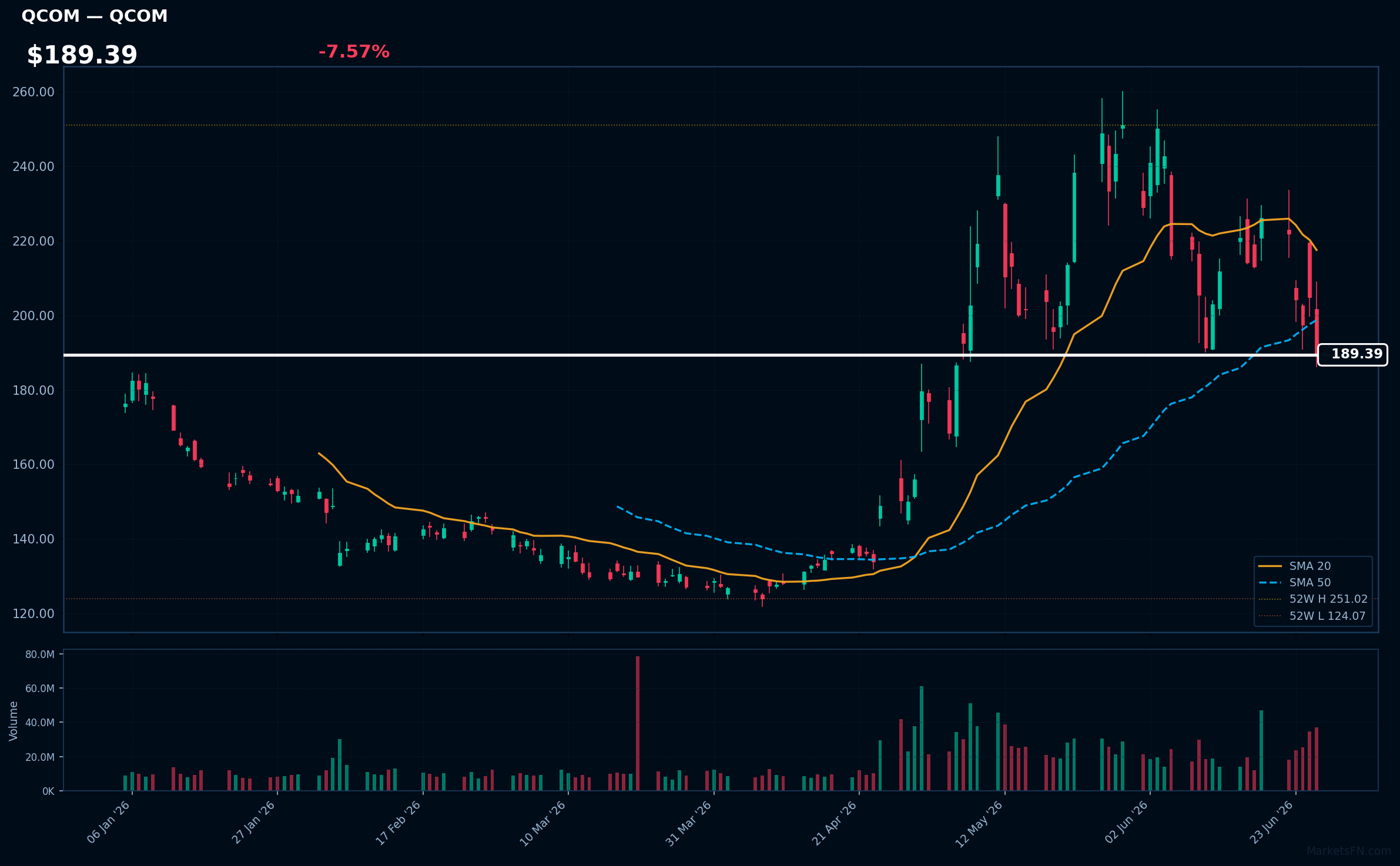Click the 12 May '26 date label
The height and width of the screenshot is (866, 1400).
tap(979, 823)
